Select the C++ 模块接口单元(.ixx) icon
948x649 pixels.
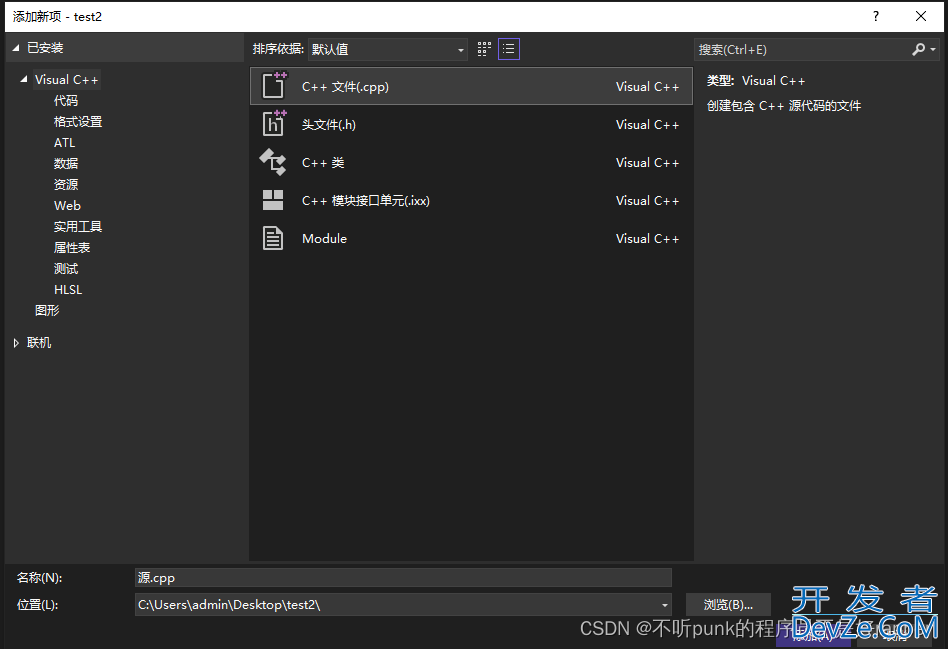[273, 200]
